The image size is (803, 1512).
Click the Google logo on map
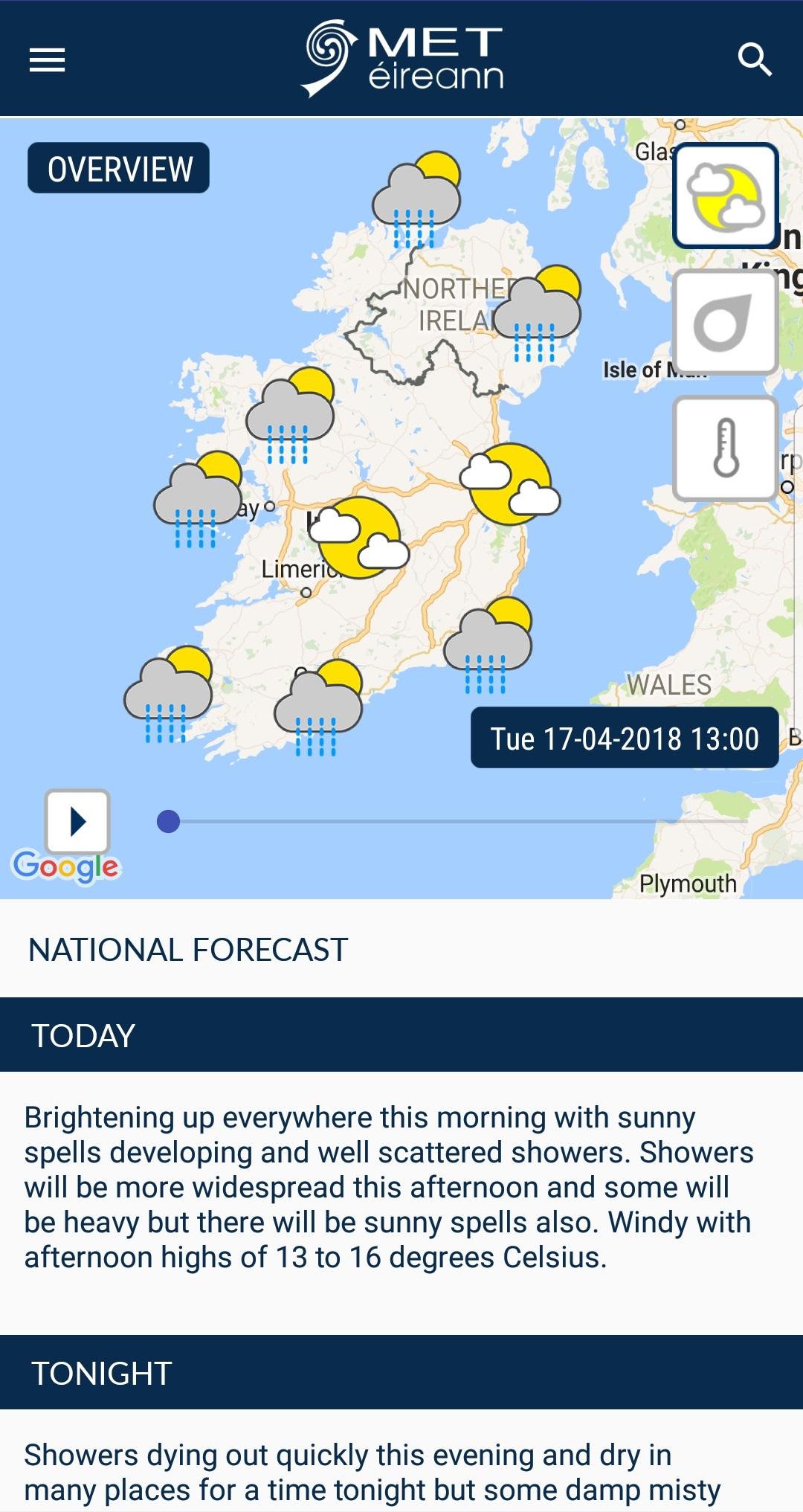(x=66, y=866)
